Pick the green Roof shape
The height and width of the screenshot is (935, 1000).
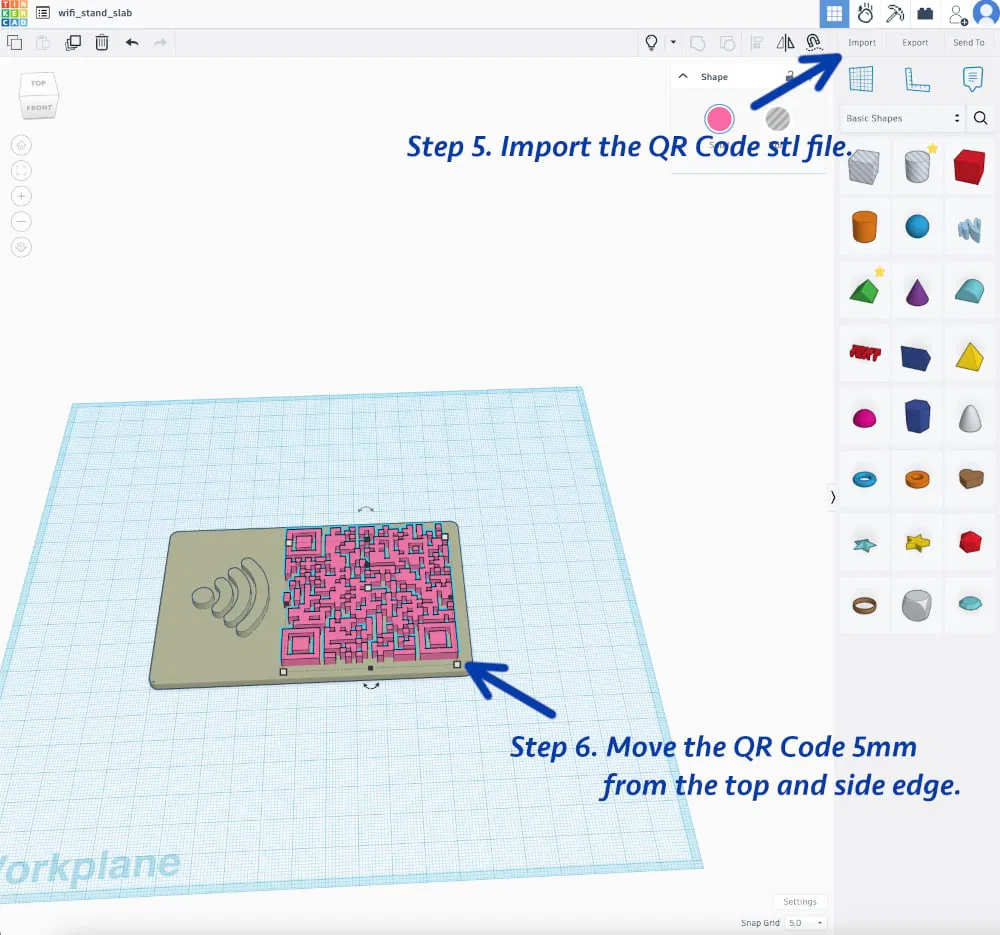864,291
